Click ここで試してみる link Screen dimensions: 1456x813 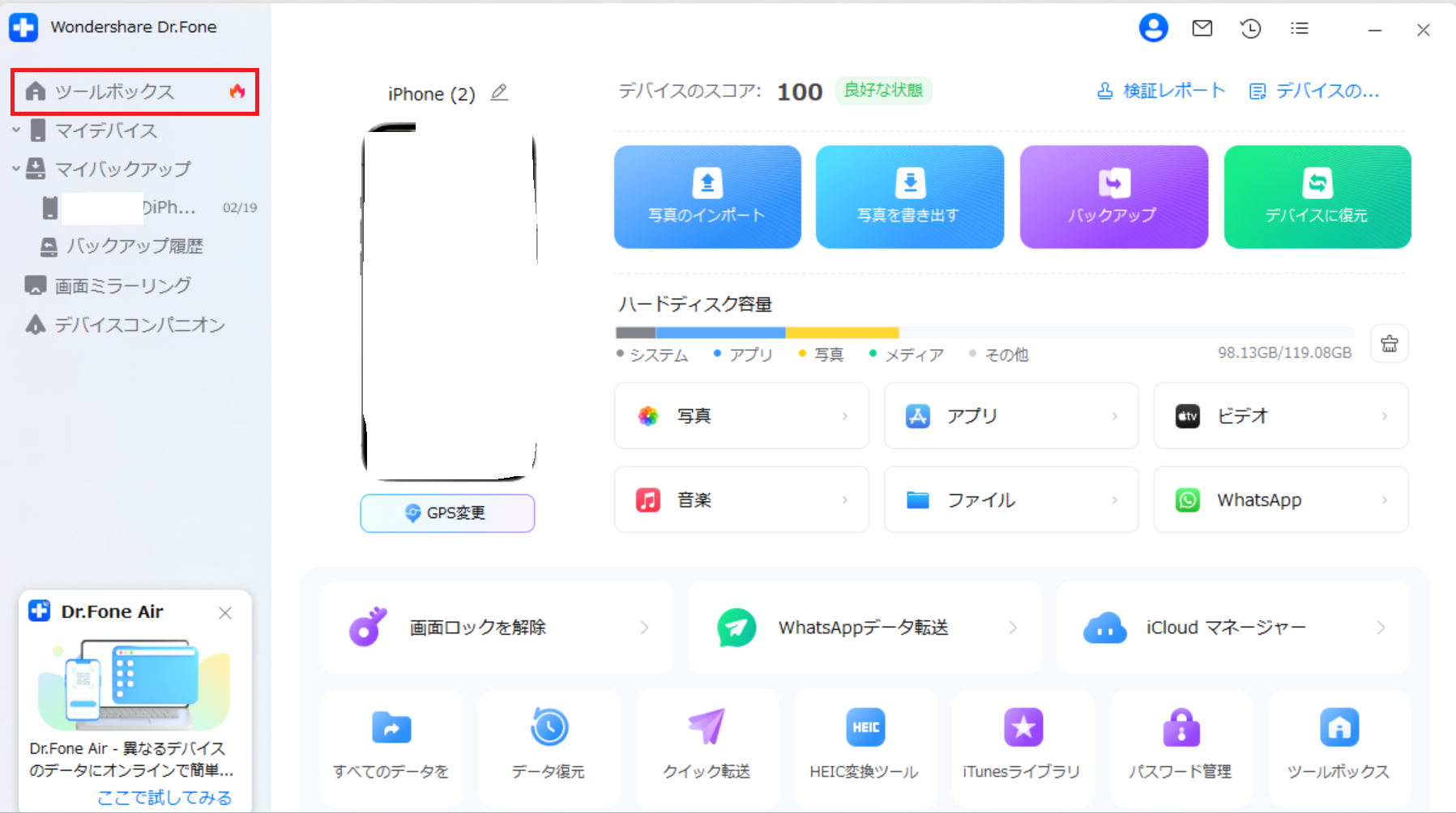pyautogui.click(x=164, y=798)
